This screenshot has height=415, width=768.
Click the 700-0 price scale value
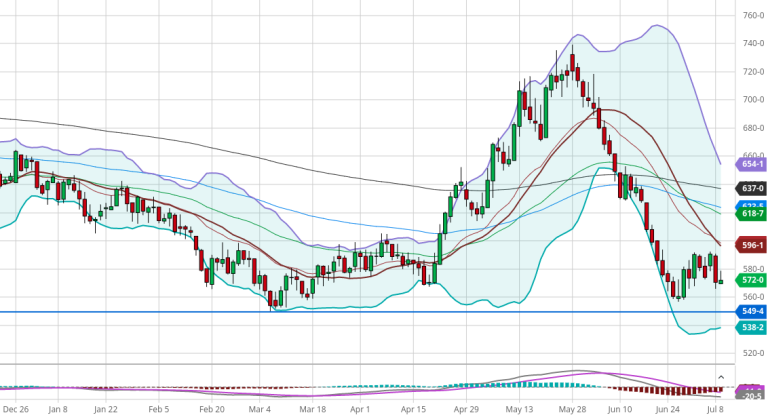752,100
